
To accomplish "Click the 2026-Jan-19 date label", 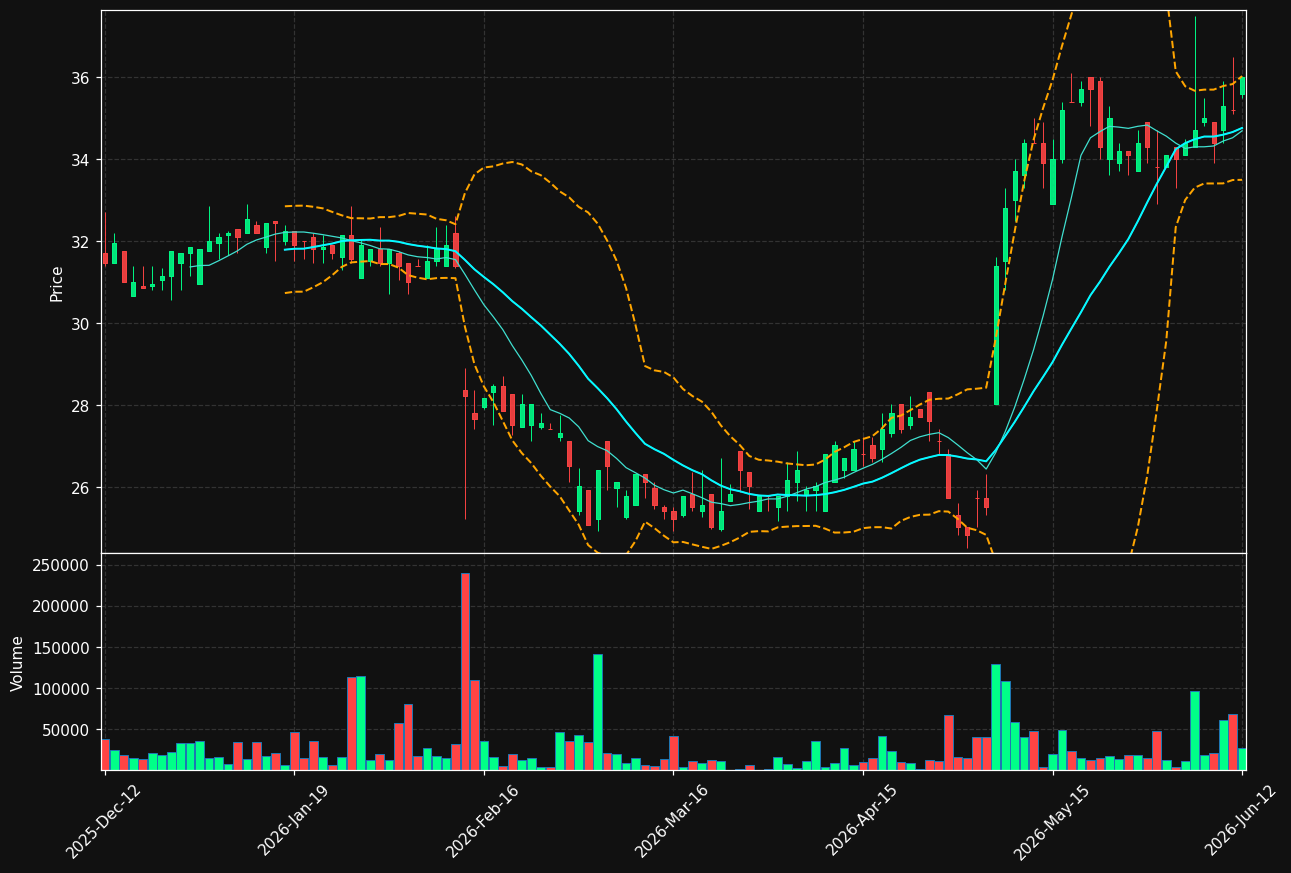I will pos(293,821).
